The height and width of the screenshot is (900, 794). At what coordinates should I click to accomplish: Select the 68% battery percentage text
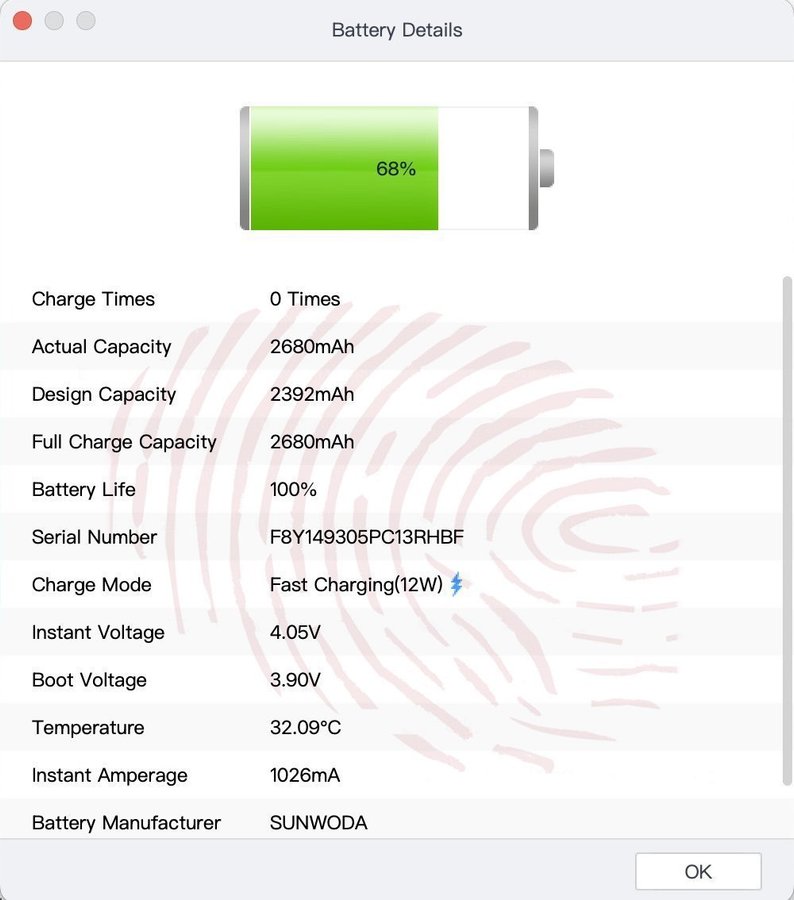pos(396,169)
